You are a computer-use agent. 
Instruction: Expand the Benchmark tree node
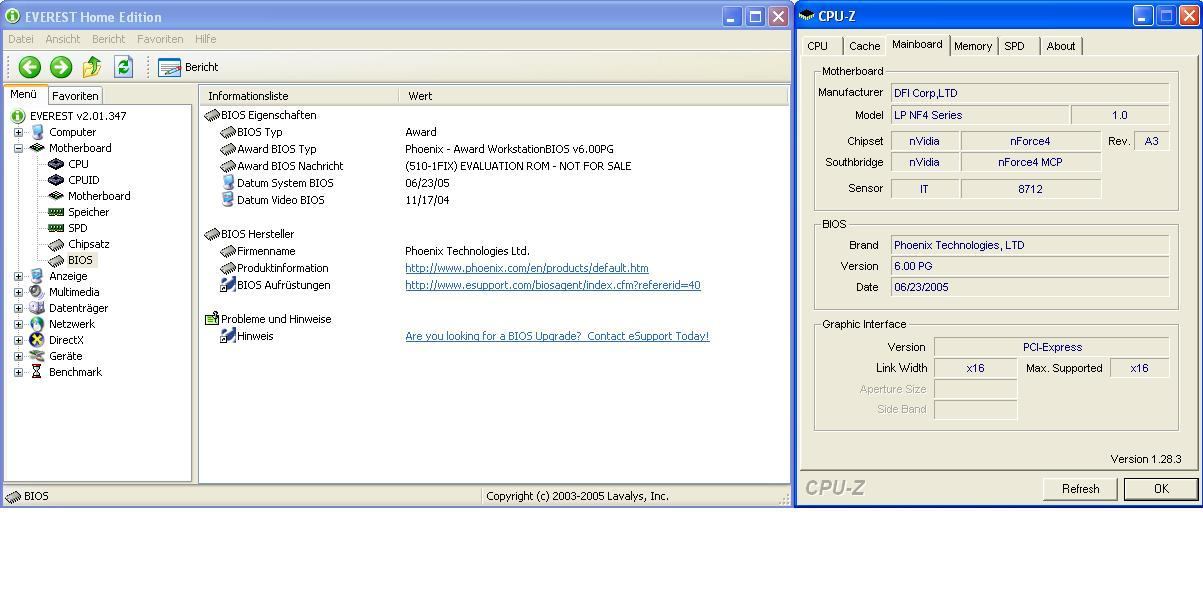coord(18,372)
